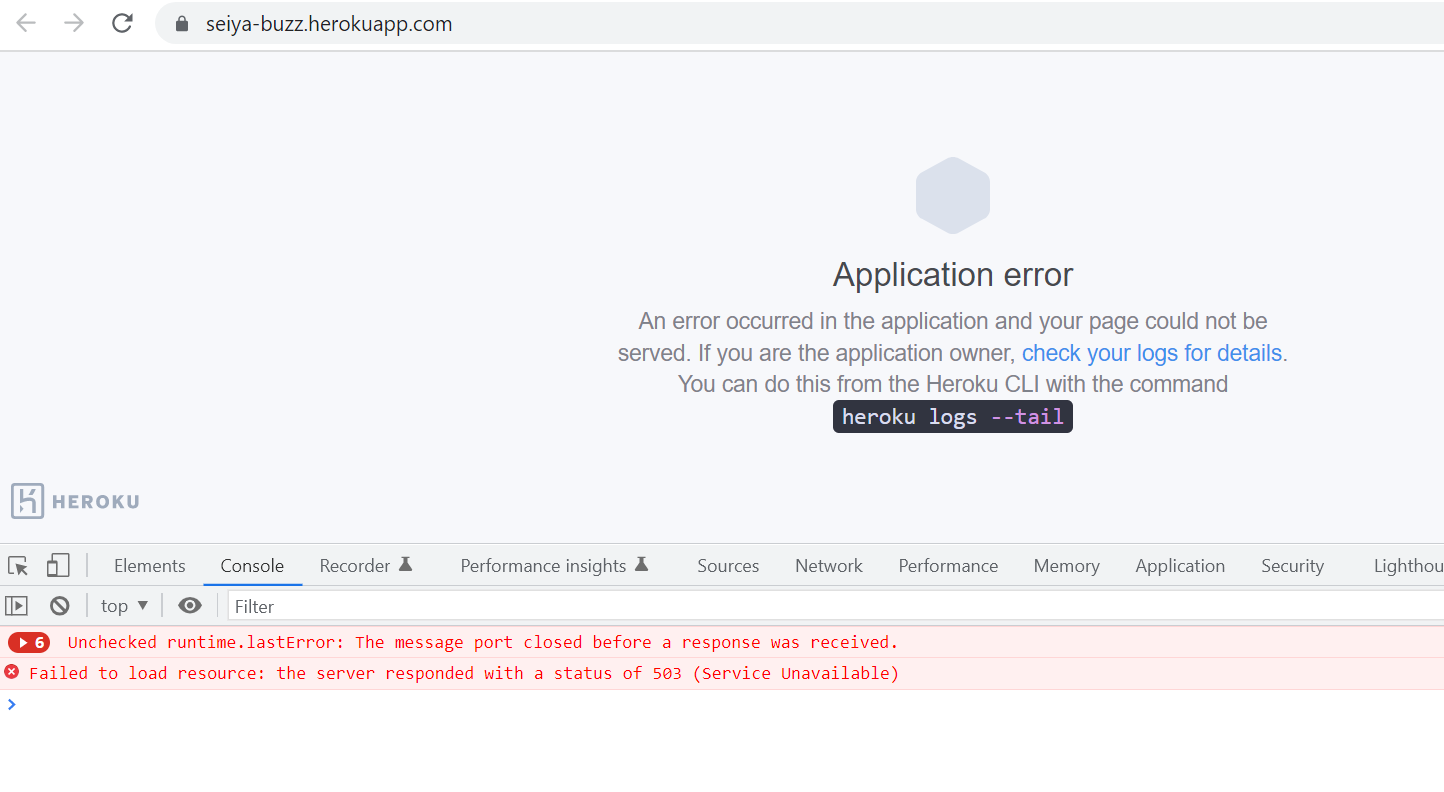Clear the console with the ban icon
The width and height of the screenshot is (1444, 792).
[x=60, y=606]
